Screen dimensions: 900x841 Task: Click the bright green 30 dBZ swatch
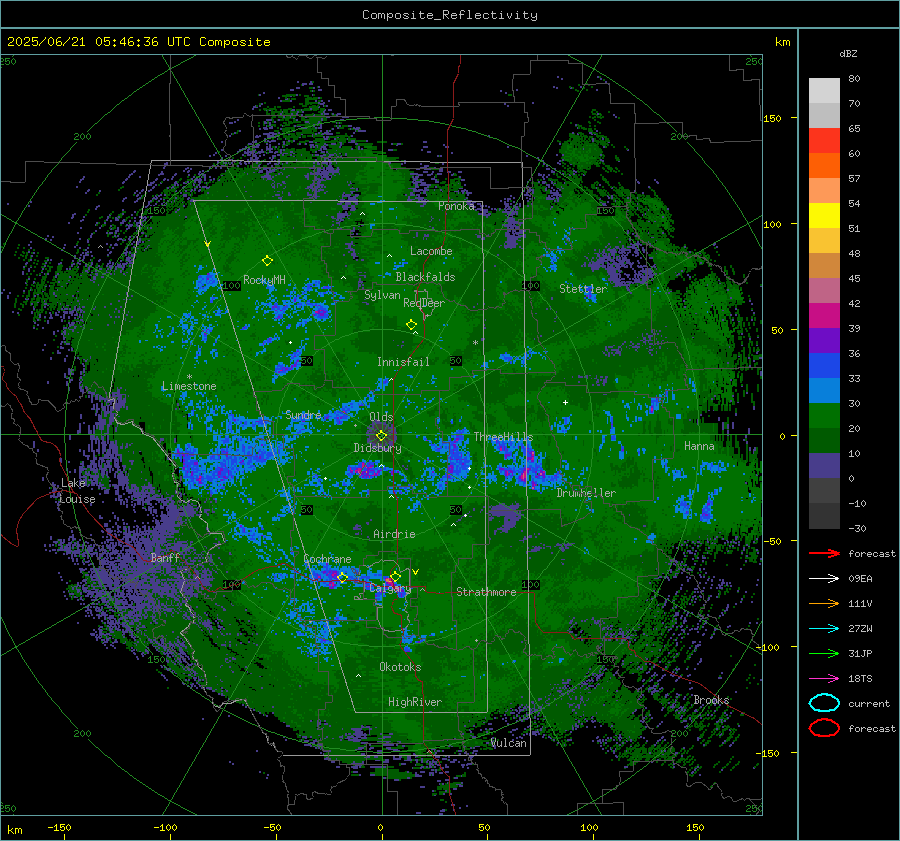tap(824, 415)
